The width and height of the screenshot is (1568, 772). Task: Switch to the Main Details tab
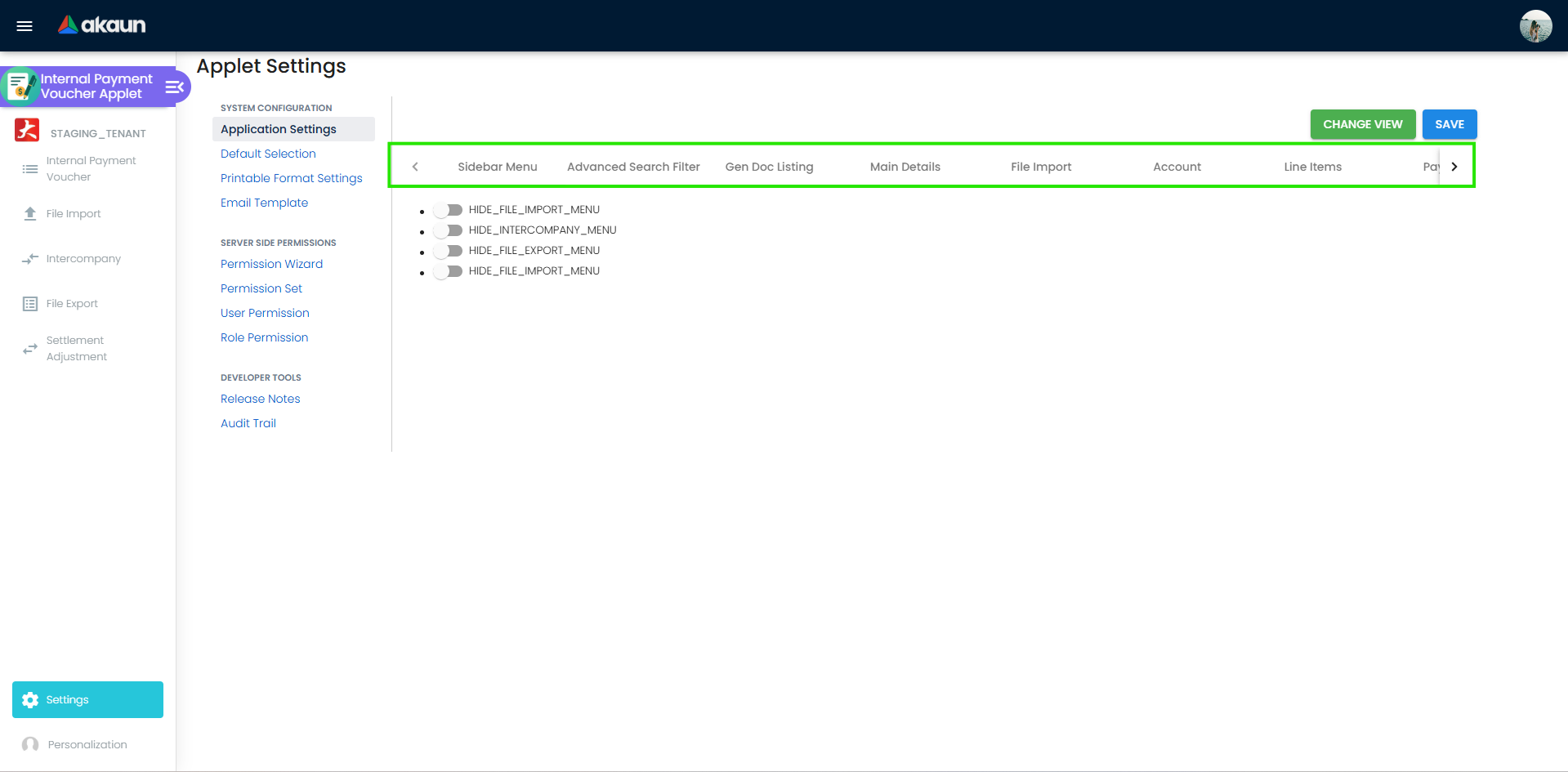pos(904,166)
